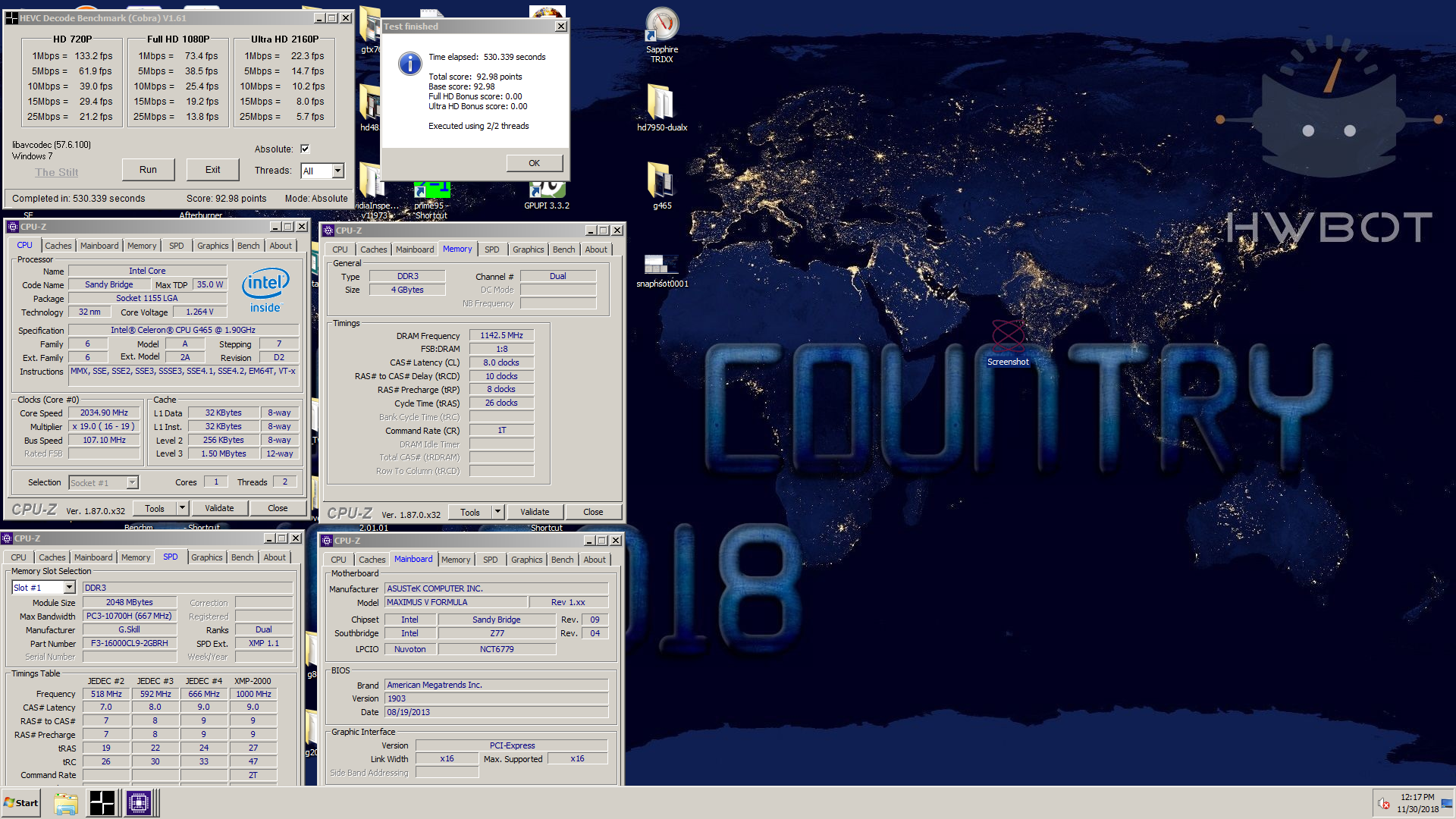Open Sapphire TRIXX desktop shortcut
The image size is (1456, 819).
pos(662,34)
